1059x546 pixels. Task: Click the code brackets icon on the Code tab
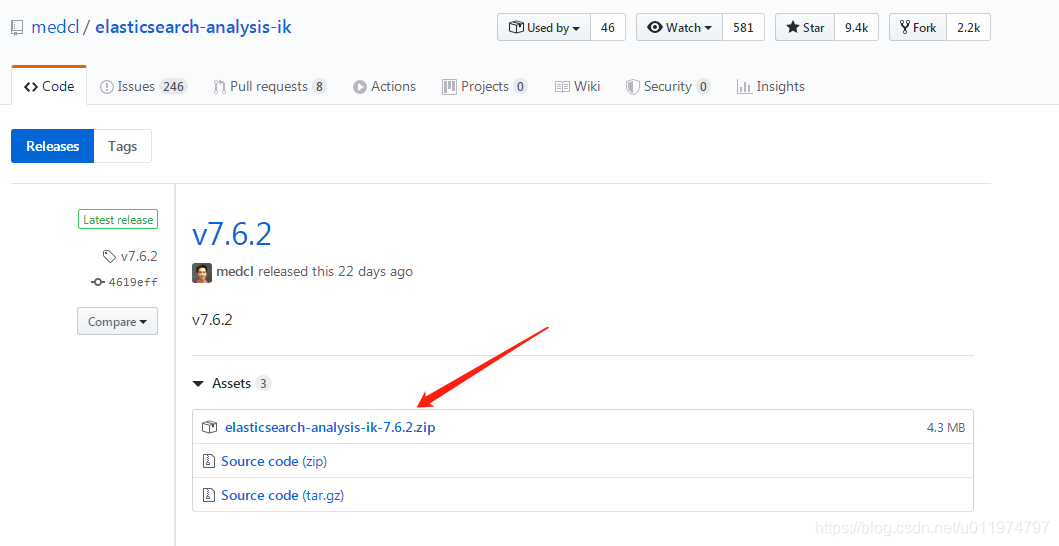click(x=30, y=87)
